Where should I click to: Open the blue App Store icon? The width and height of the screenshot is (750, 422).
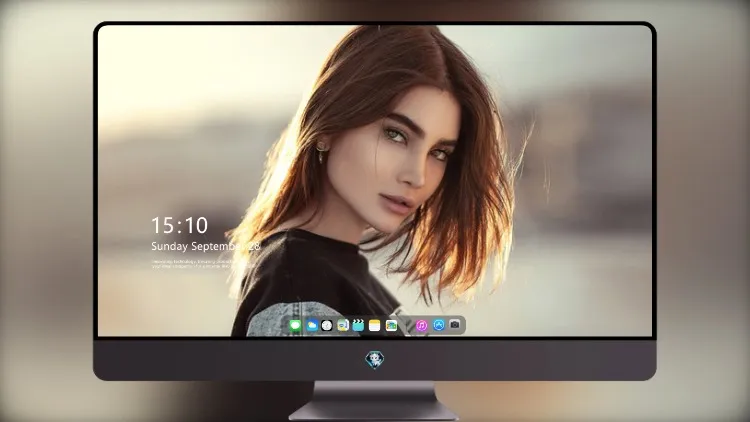(x=439, y=325)
